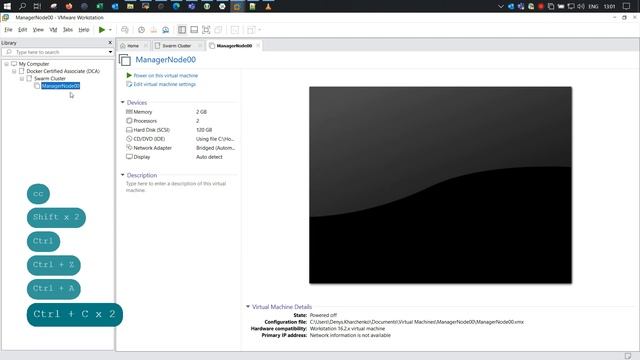Open the VM menu

click(x=53, y=30)
